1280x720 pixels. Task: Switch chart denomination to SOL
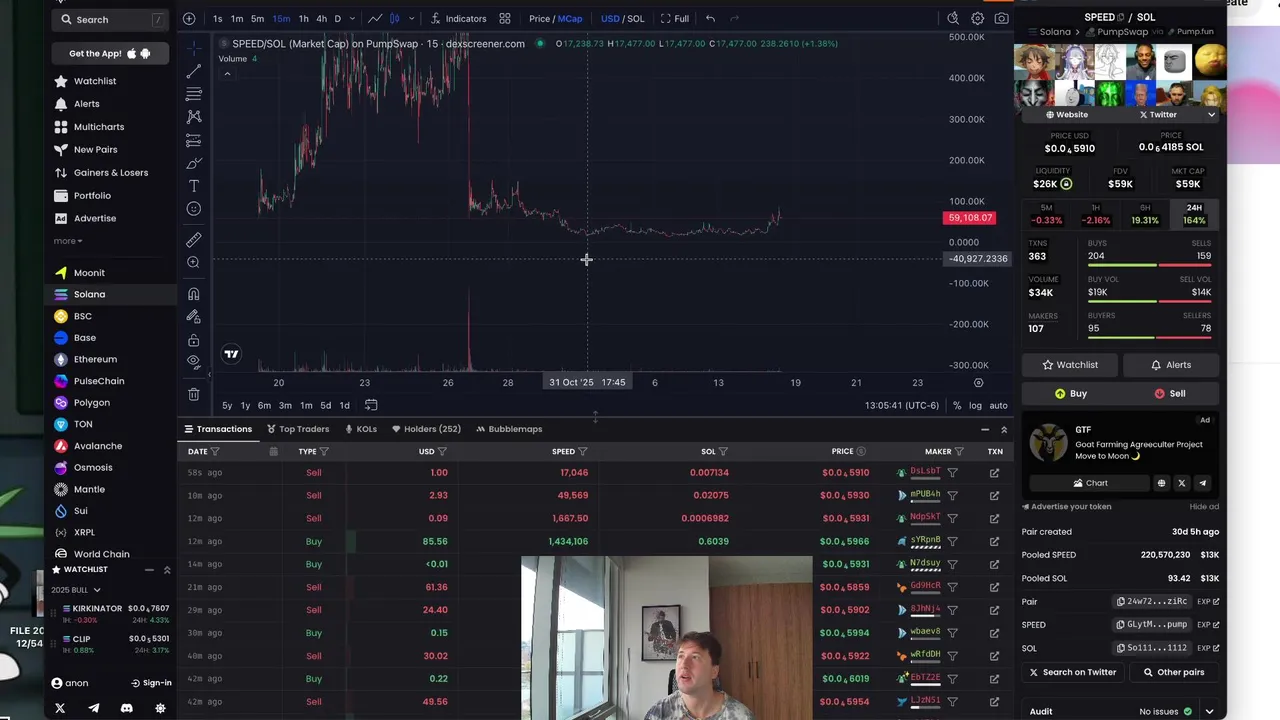click(635, 18)
